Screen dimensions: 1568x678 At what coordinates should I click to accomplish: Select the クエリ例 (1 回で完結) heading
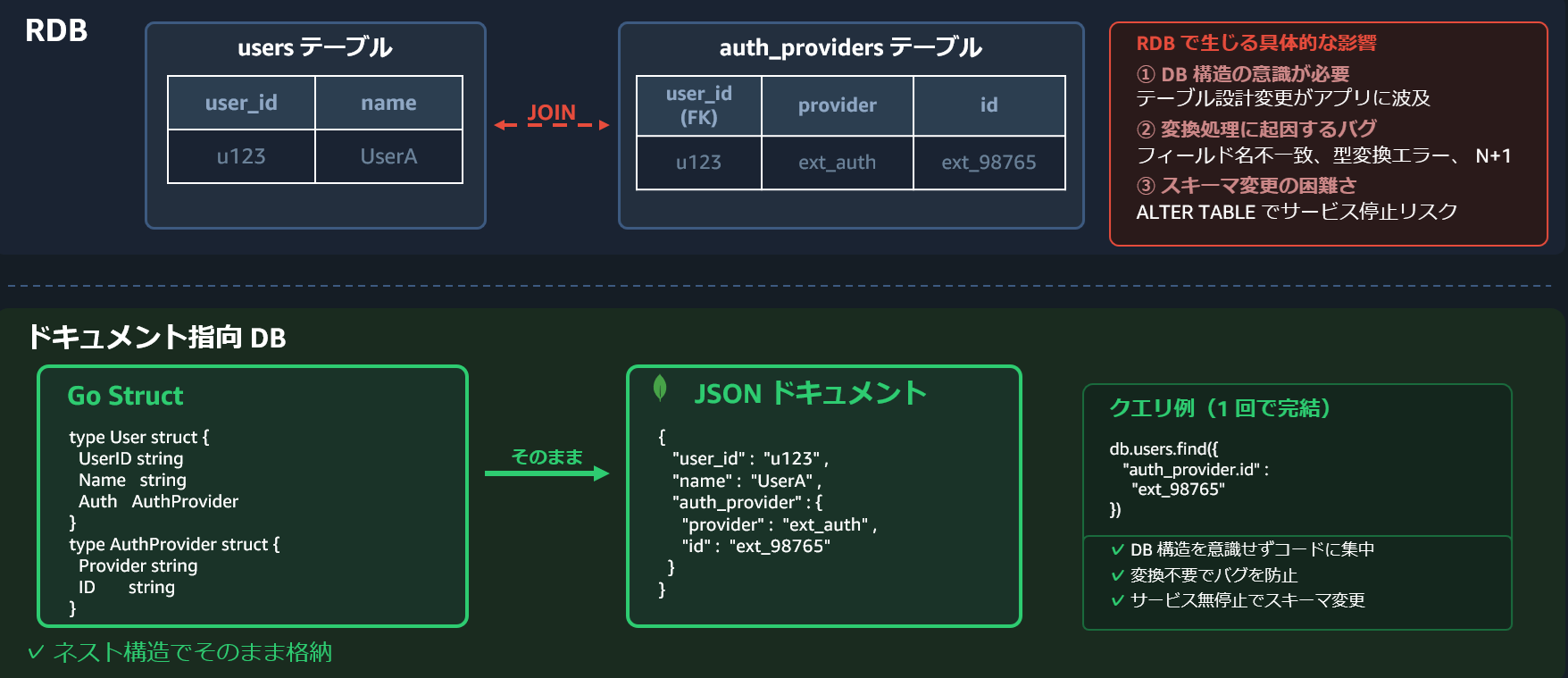pyautogui.click(x=1220, y=408)
